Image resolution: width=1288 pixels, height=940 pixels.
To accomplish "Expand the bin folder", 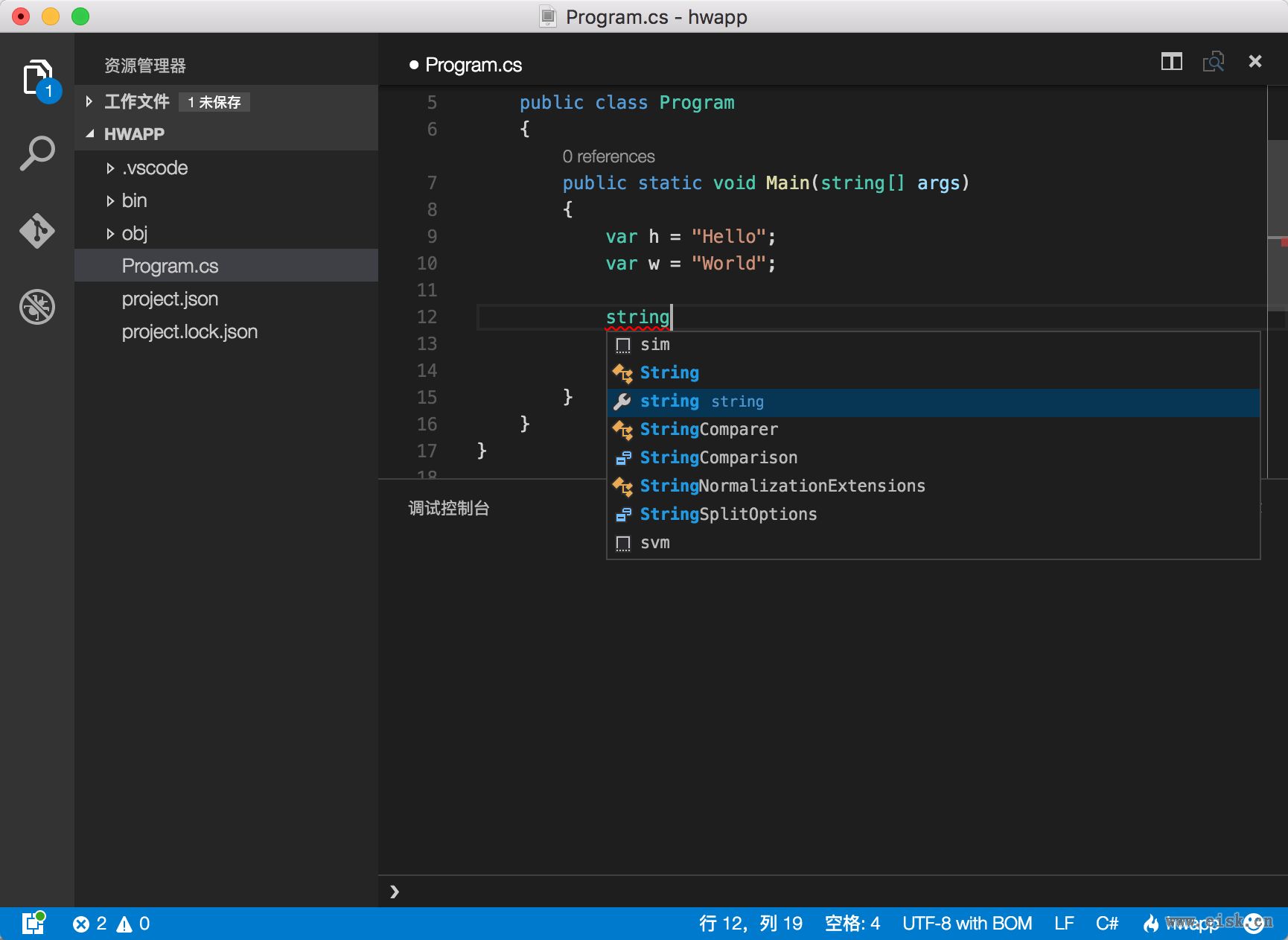I will pyautogui.click(x=134, y=200).
